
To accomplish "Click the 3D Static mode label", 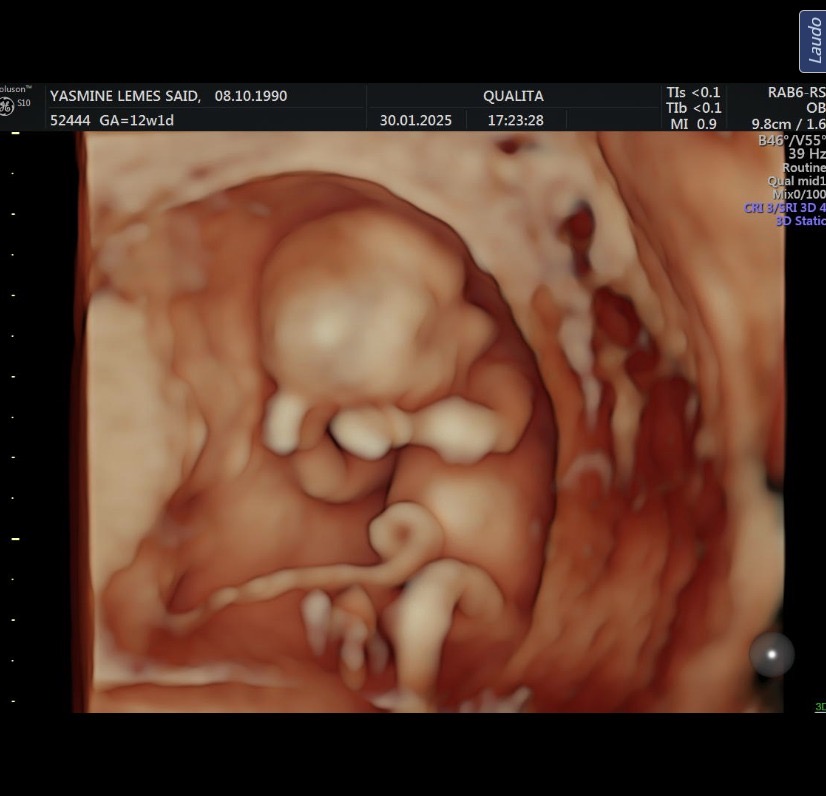I will [x=800, y=221].
